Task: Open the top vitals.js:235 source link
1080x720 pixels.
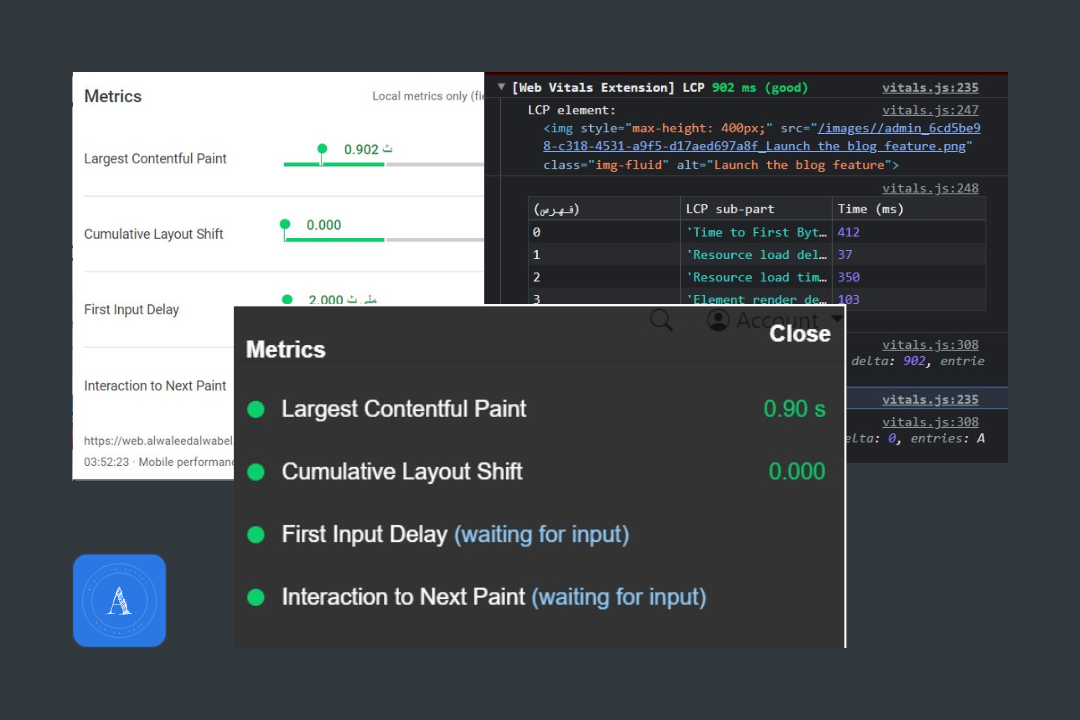Action: click(x=930, y=88)
